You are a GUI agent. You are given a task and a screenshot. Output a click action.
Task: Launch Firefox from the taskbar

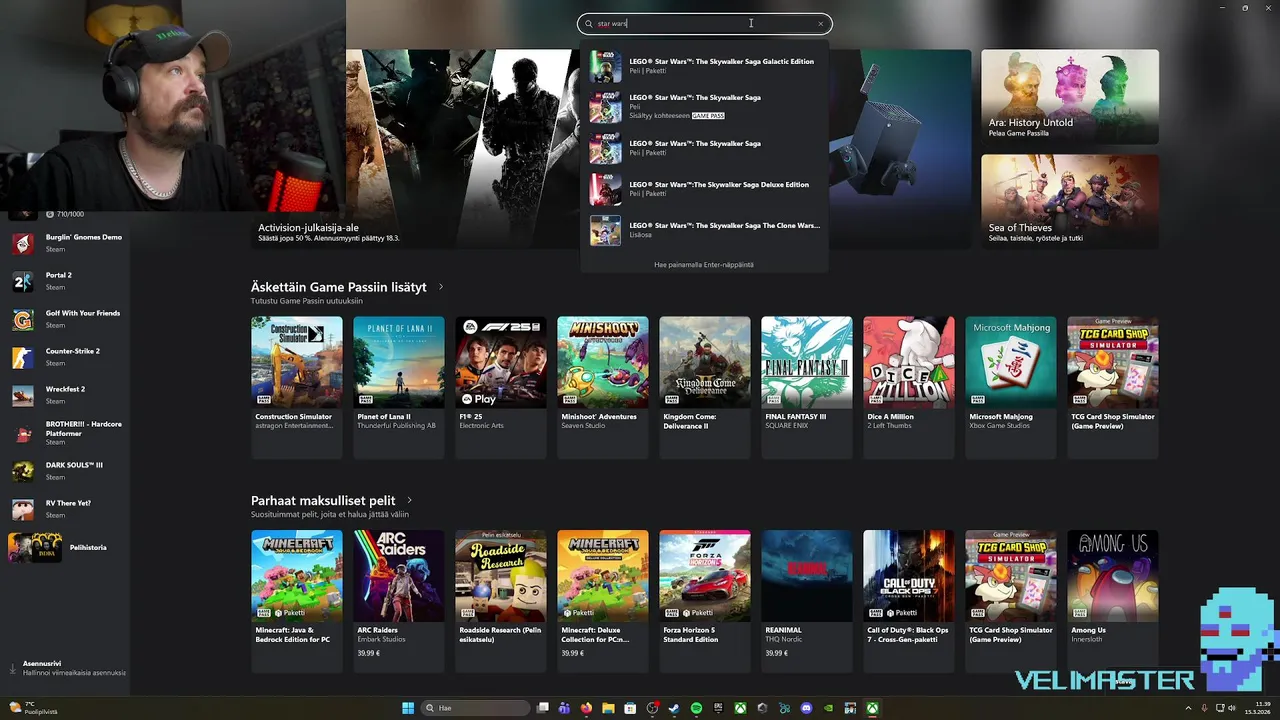pos(586,708)
